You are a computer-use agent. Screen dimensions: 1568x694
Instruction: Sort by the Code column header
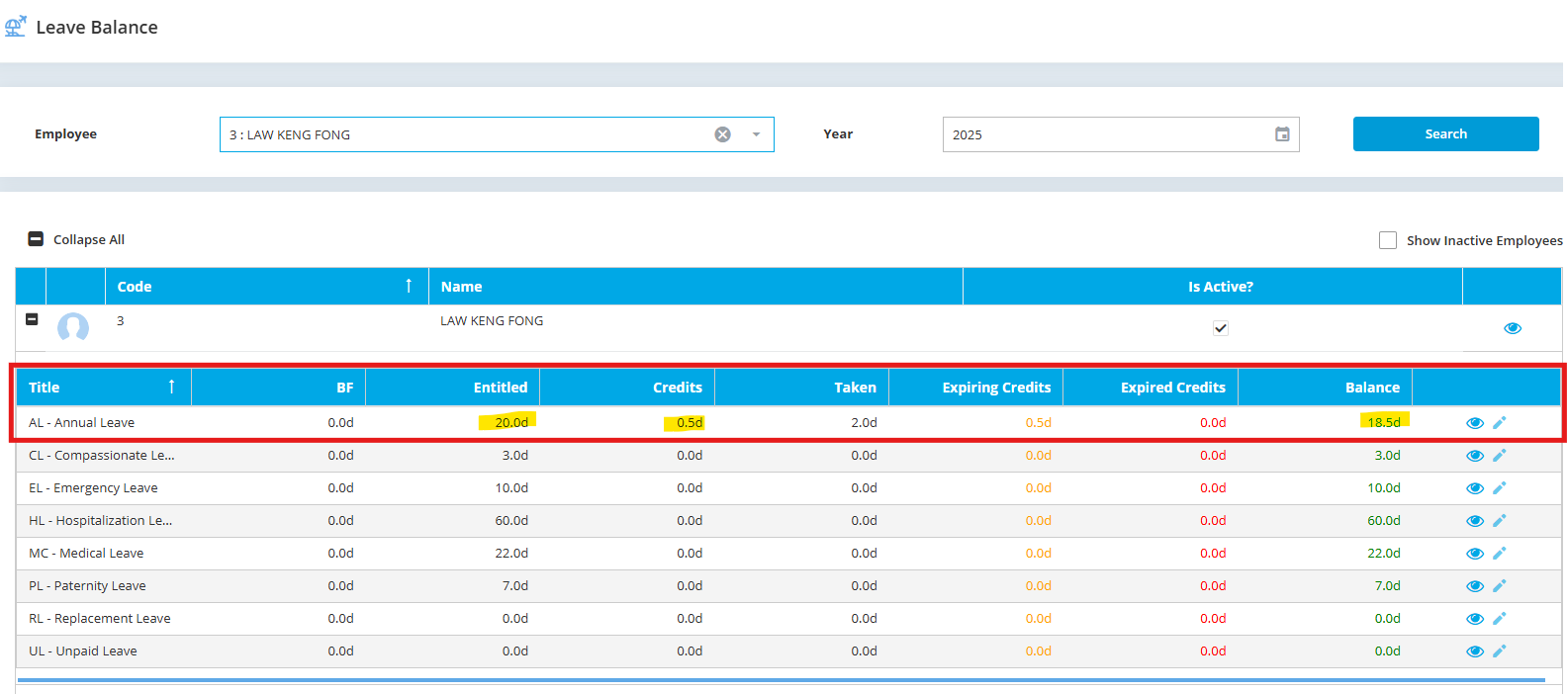[x=267, y=287]
